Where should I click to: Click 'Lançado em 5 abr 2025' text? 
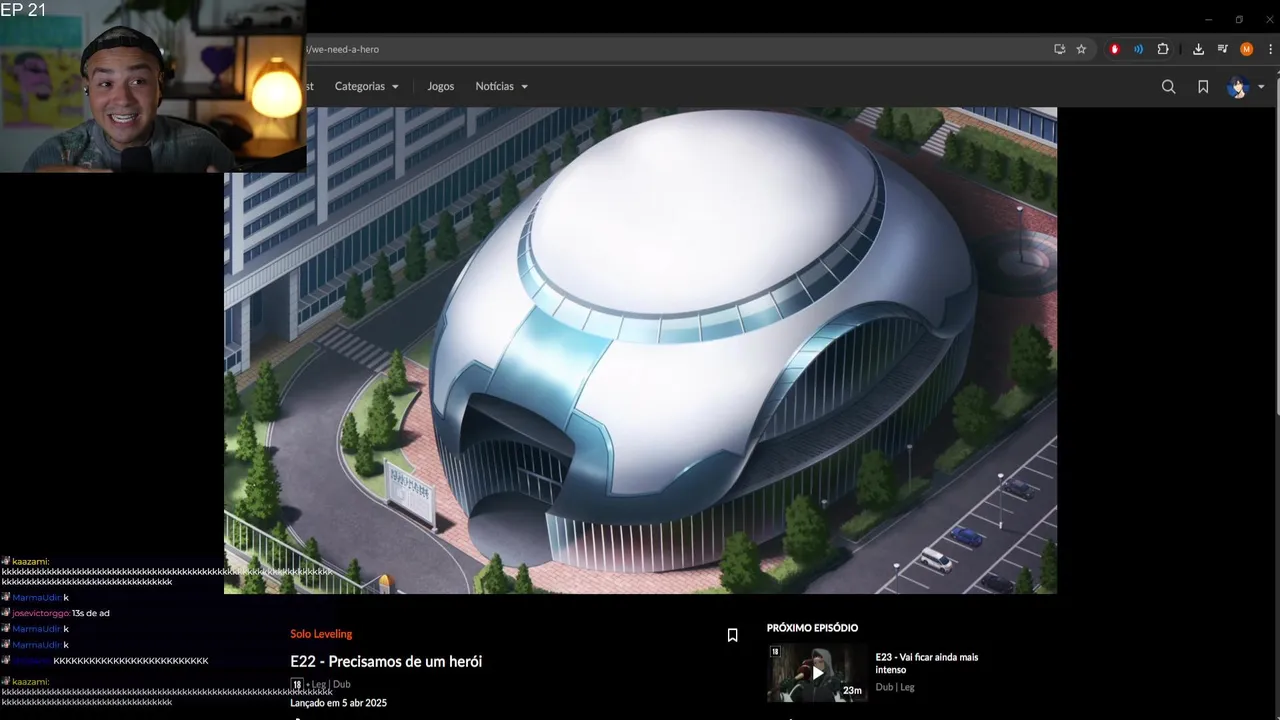(338, 703)
